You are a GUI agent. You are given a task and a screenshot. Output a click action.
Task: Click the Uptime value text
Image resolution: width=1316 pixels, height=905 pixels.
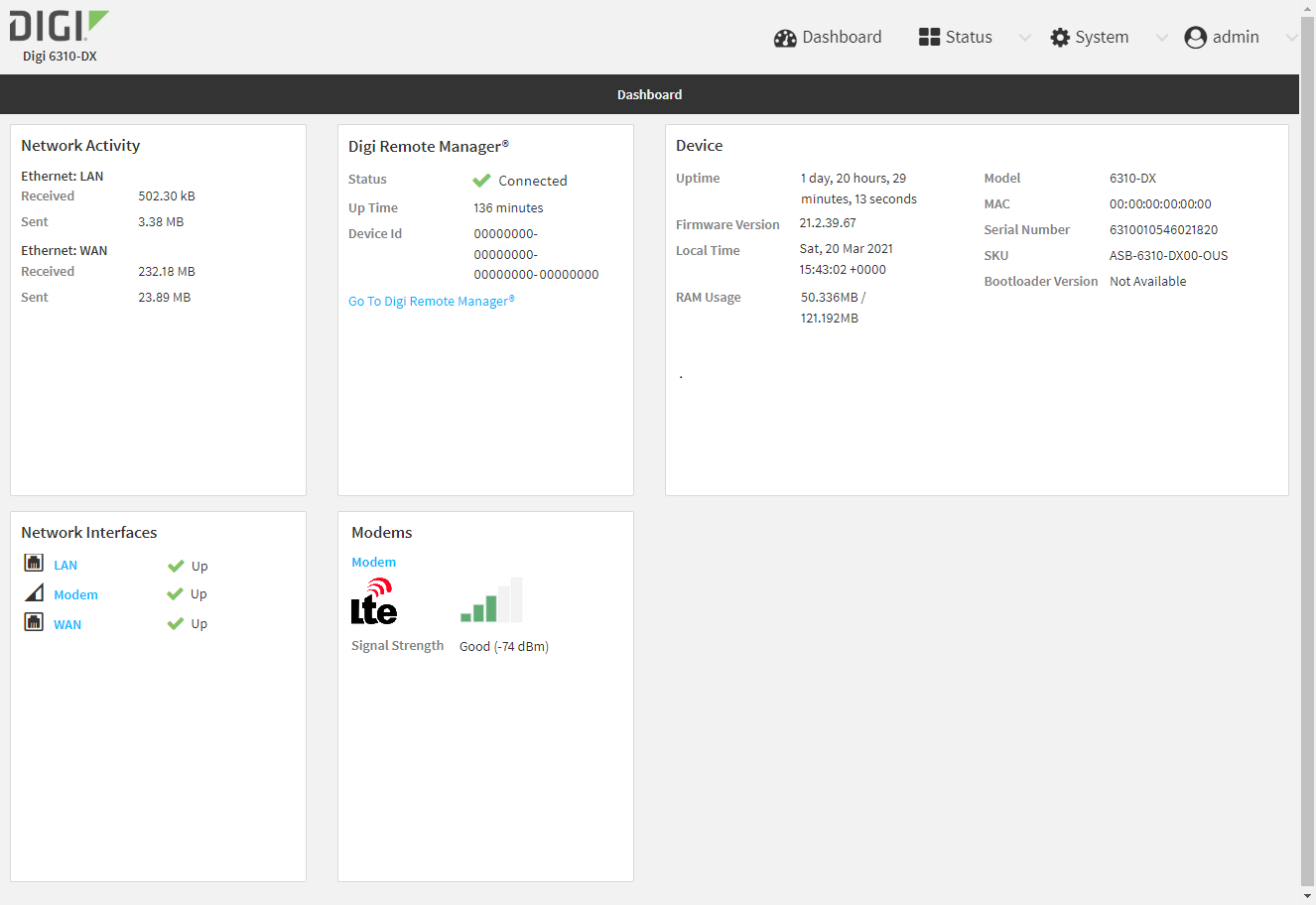coord(859,189)
